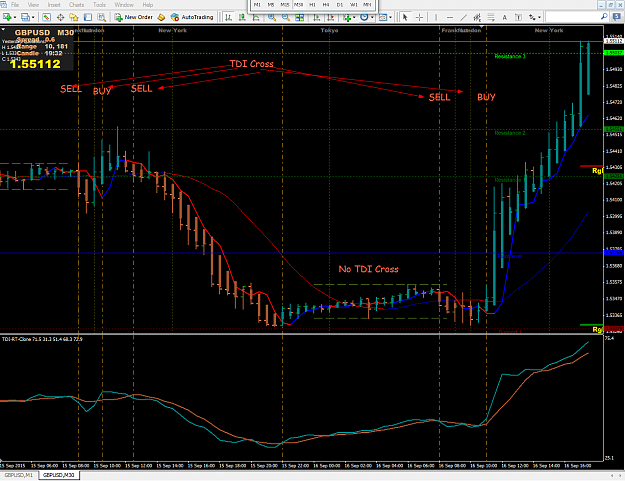This screenshot has width=625, height=481.
Task: Open the Charts menu
Action: [77, 5]
